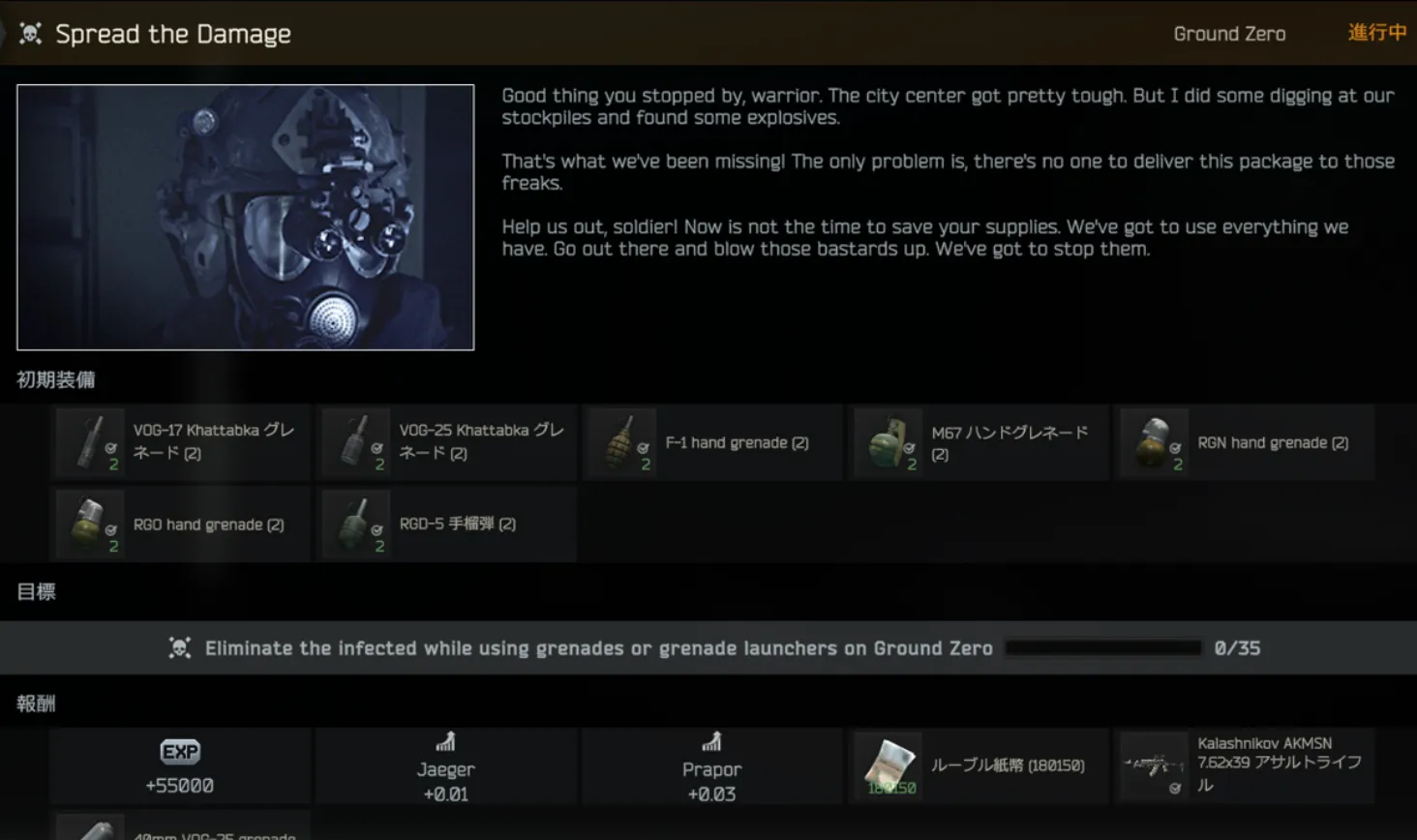Inspect the RGO hand grenade icon
The width and height of the screenshot is (1417, 840).
pos(91,525)
